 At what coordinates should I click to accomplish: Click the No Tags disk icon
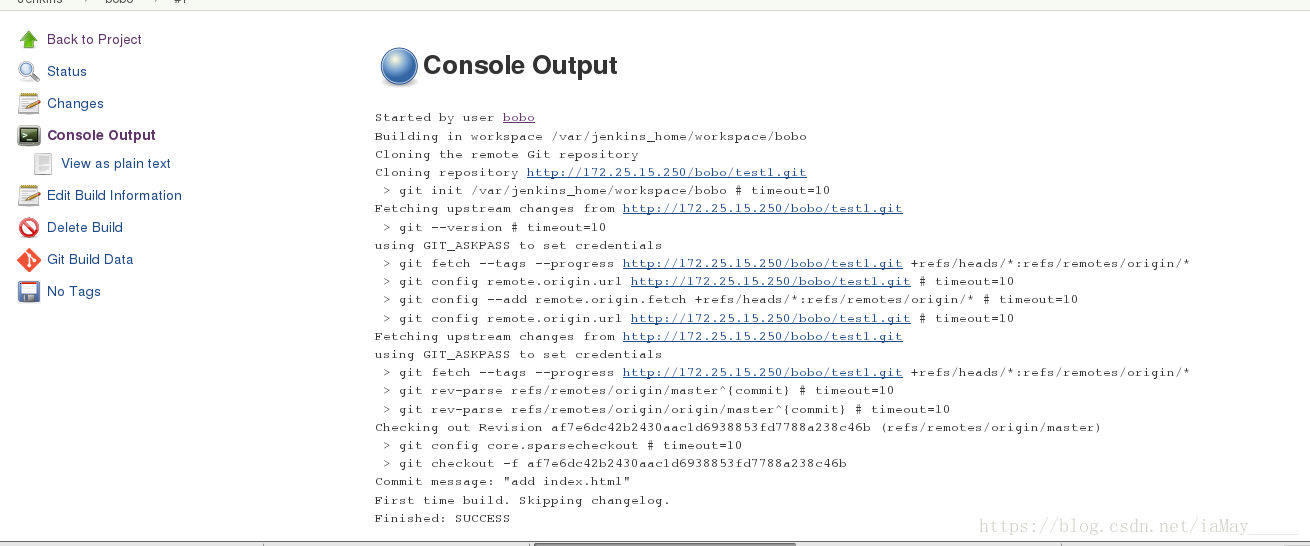point(29,291)
